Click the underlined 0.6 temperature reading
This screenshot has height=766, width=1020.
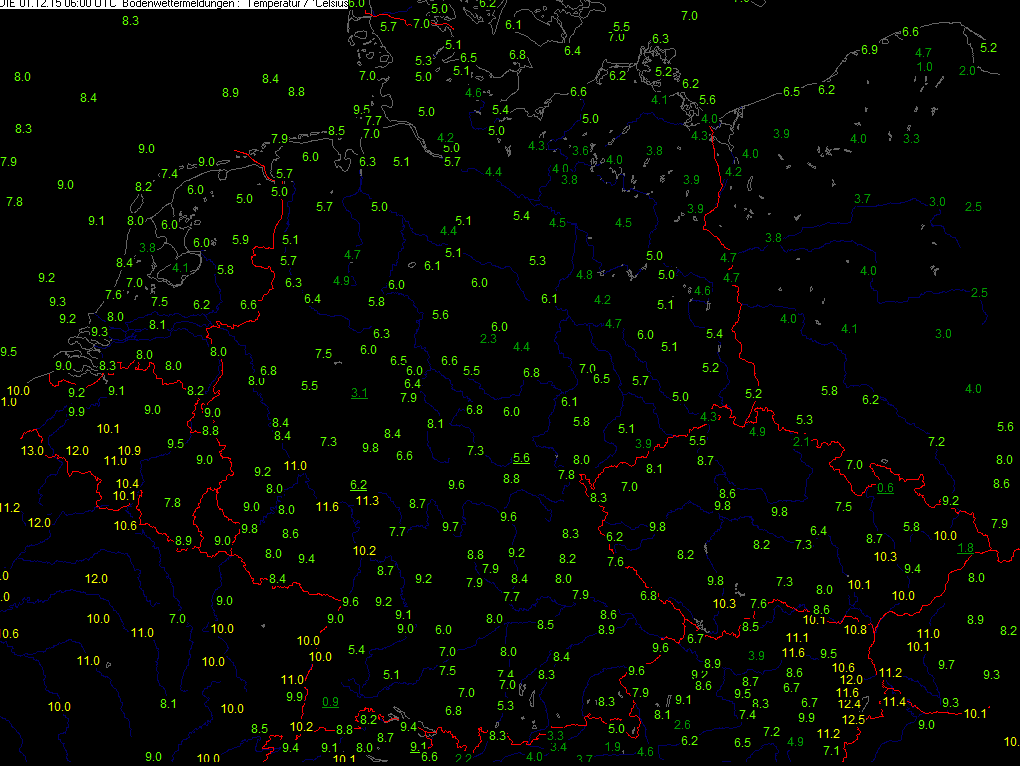click(885, 488)
